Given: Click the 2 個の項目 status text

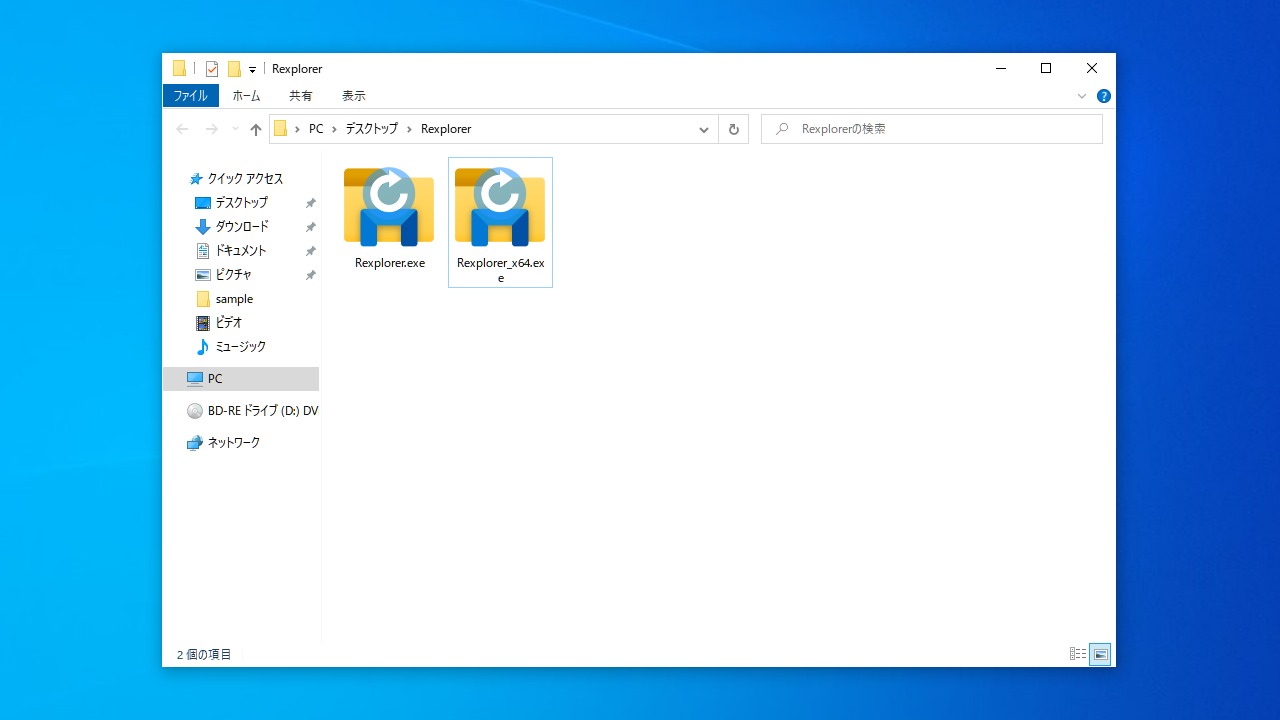Looking at the screenshot, I should 204,655.
